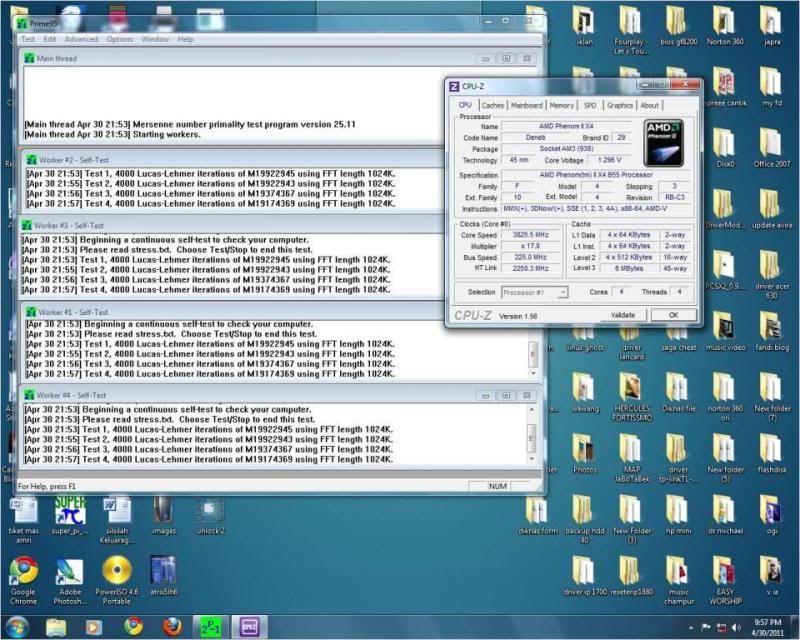The width and height of the screenshot is (800, 640).
Task: Show hidden system tray icons arrow
Action: tap(691, 628)
